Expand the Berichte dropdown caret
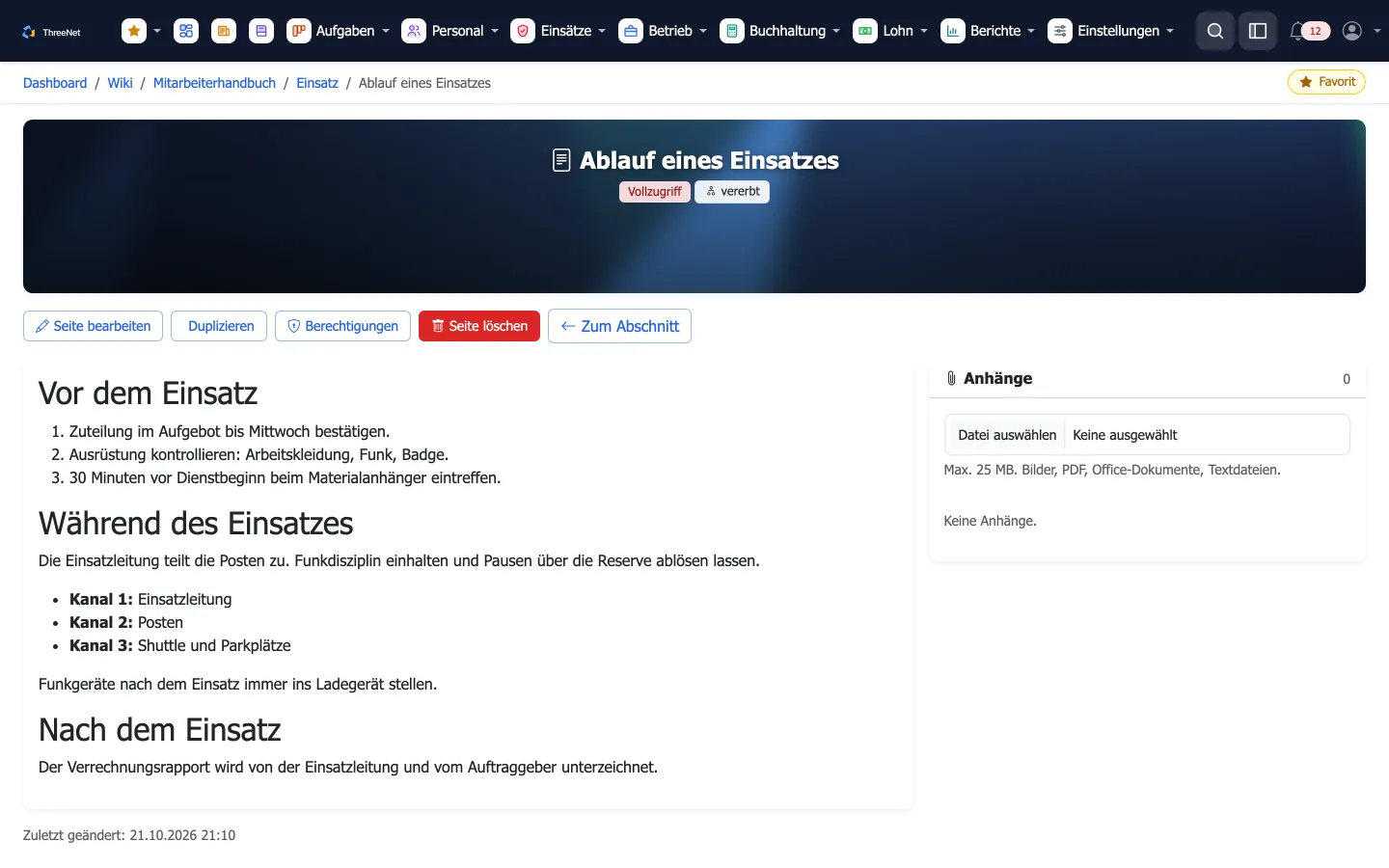The image size is (1389, 868). pyautogui.click(x=1031, y=31)
